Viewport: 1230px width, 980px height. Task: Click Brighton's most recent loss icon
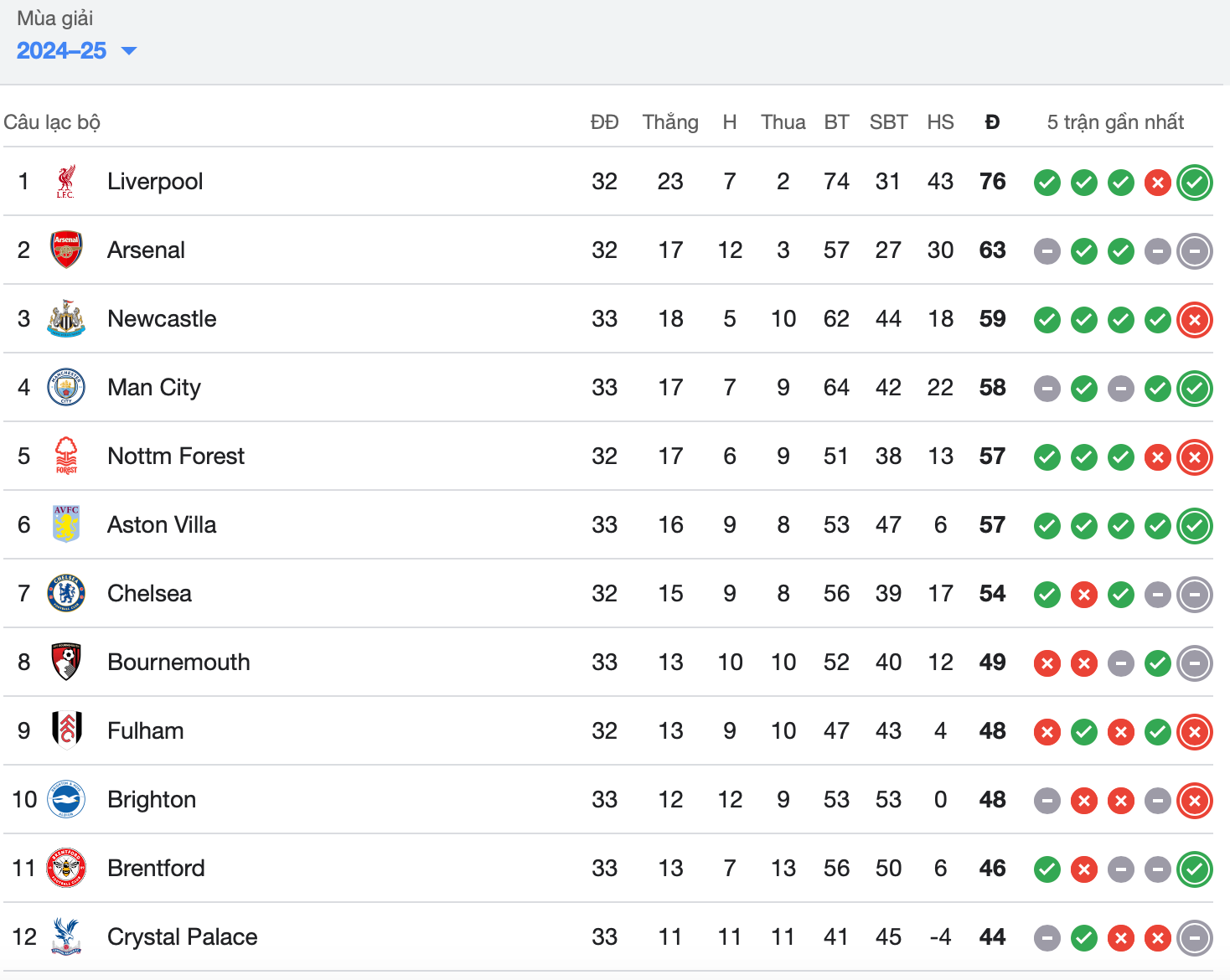point(1195,801)
